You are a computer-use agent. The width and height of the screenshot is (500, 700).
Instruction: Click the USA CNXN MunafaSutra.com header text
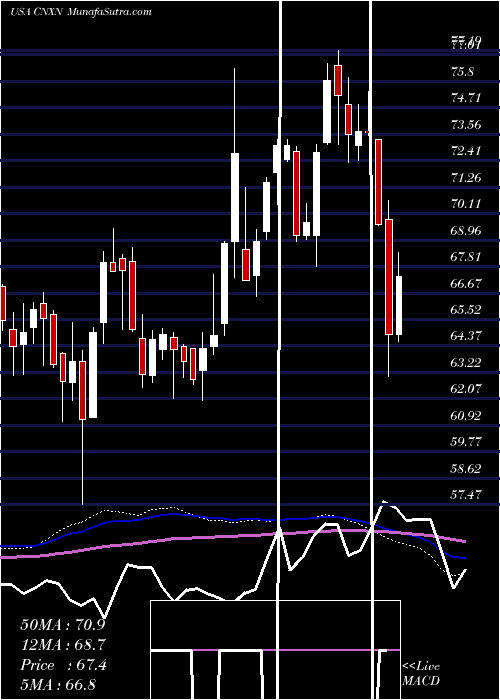click(x=81, y=12)
